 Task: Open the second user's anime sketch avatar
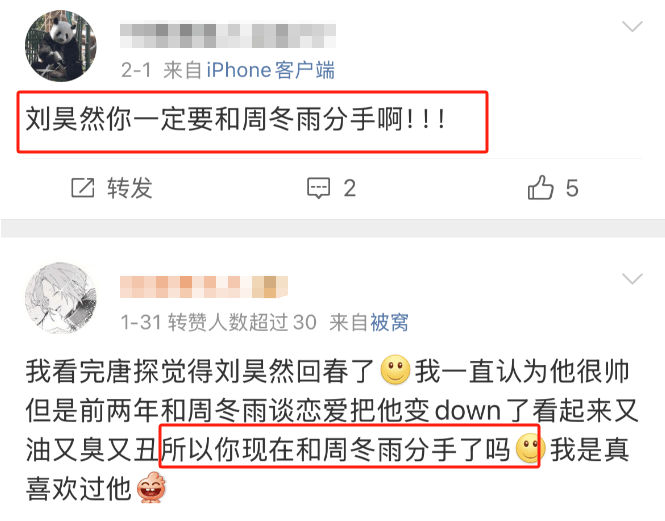coord(61,297)
